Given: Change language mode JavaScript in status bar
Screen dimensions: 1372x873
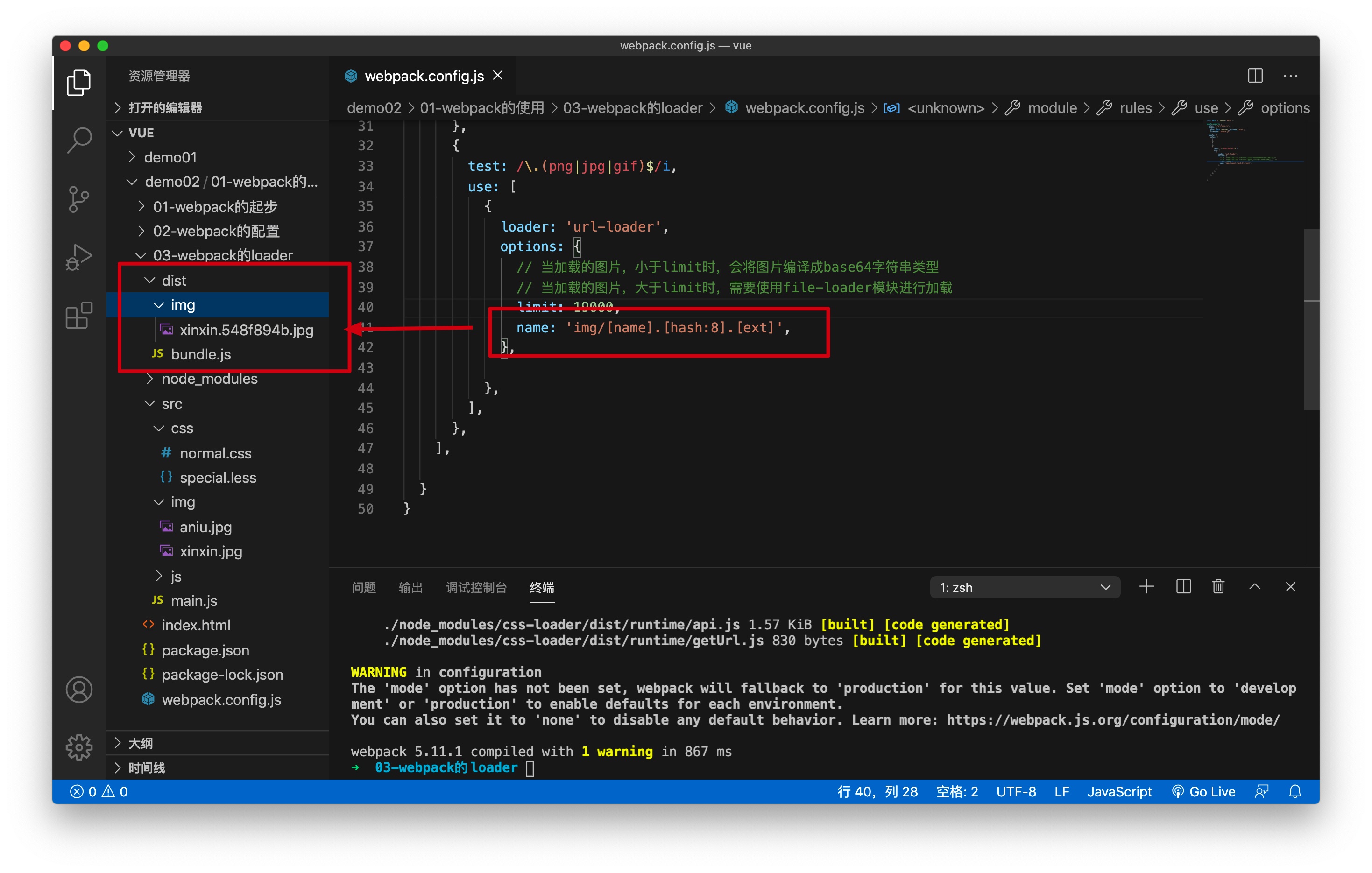Looking at the screenshot, I should point(1119,792).
